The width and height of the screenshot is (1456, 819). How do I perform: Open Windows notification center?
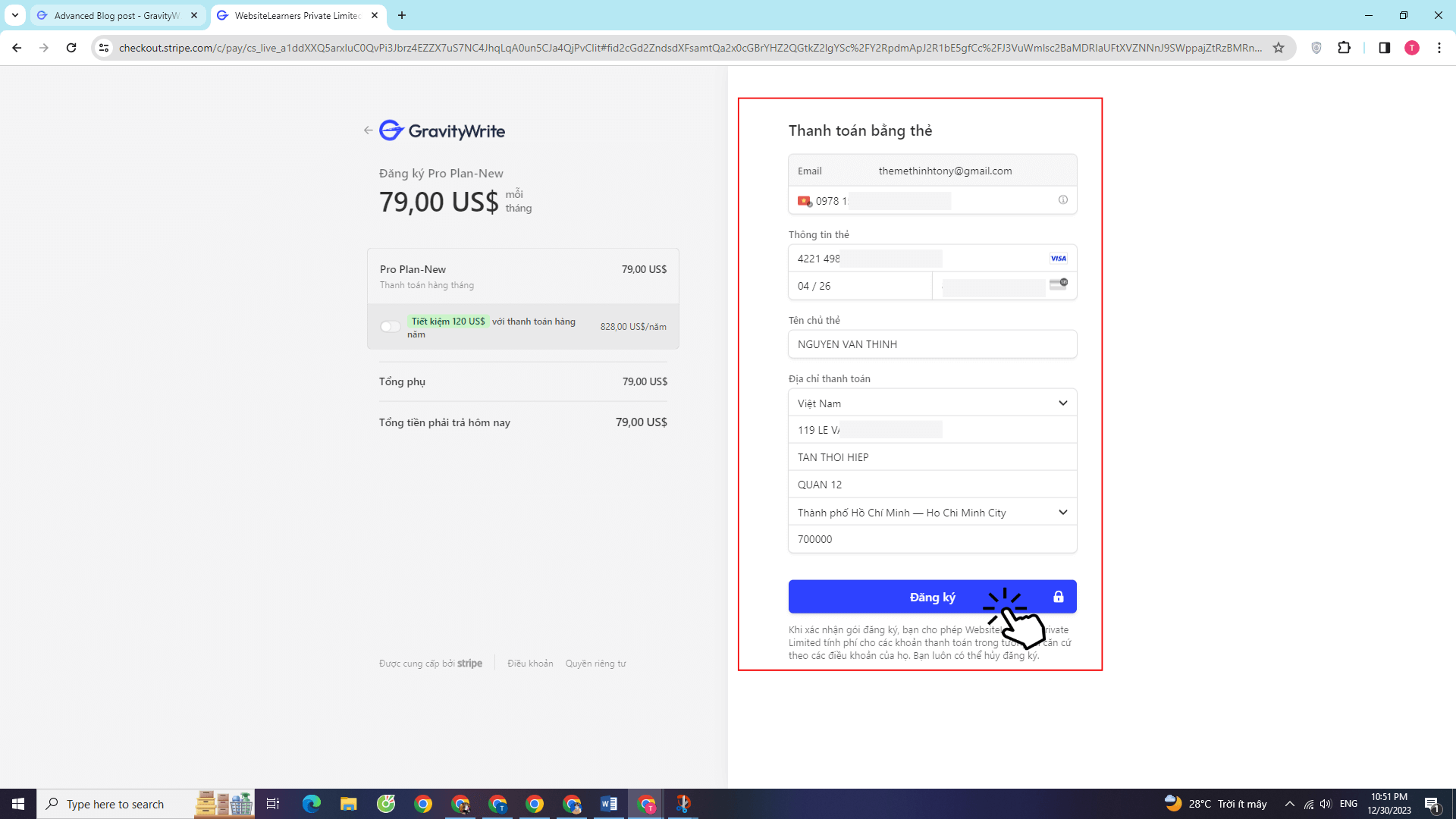pos(1432,804)
